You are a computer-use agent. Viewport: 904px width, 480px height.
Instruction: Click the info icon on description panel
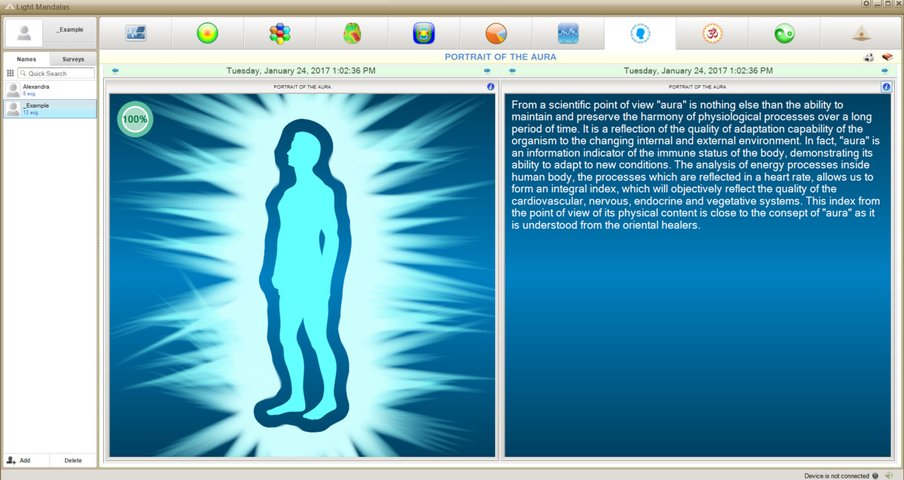[887, 87]
